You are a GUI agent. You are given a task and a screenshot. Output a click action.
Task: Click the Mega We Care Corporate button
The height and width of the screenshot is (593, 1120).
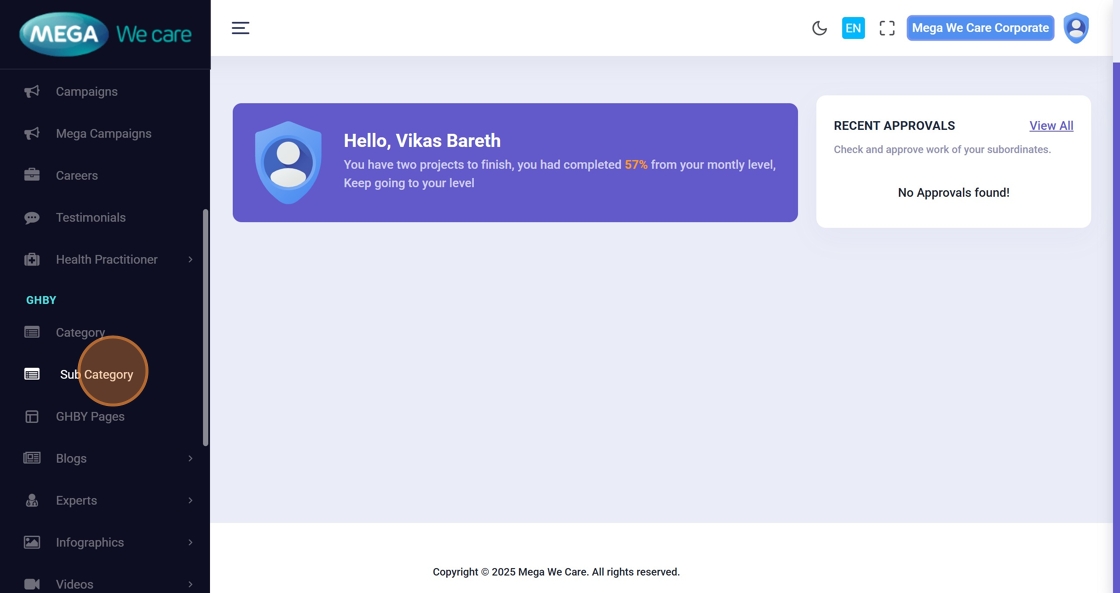(x=980, y=28)
